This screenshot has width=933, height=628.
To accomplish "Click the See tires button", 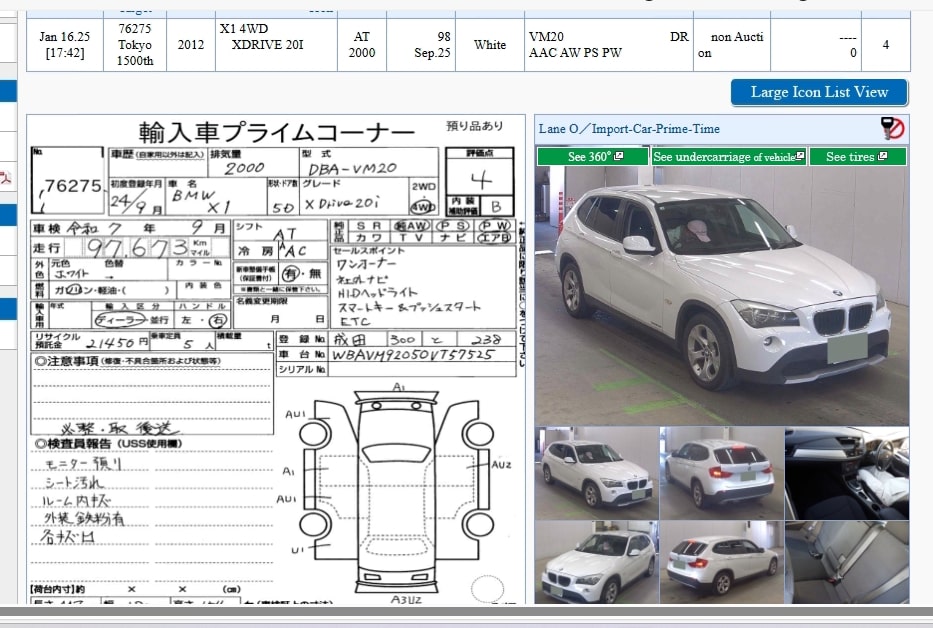I will coord(850,157).
